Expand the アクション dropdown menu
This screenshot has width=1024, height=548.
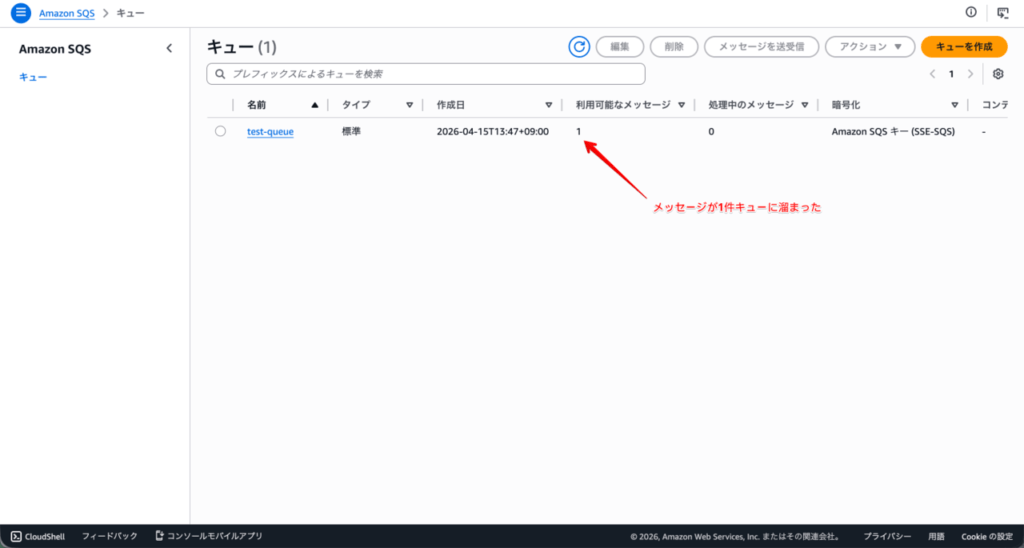(871, 47)
